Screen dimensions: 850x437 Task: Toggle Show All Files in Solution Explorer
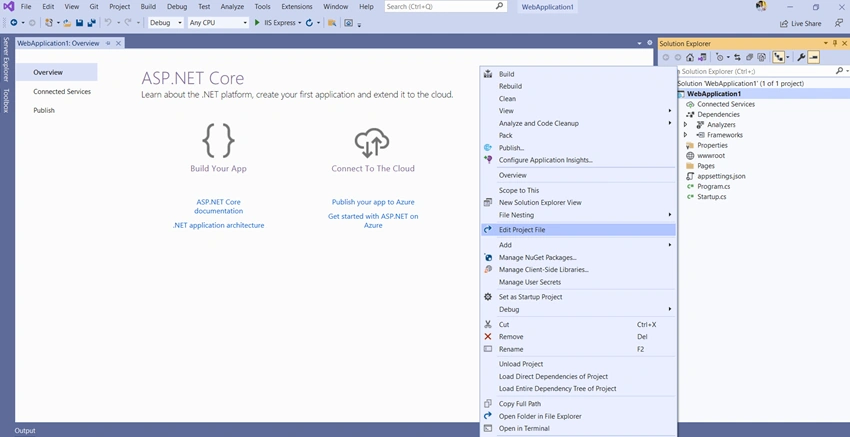(762, 57)
